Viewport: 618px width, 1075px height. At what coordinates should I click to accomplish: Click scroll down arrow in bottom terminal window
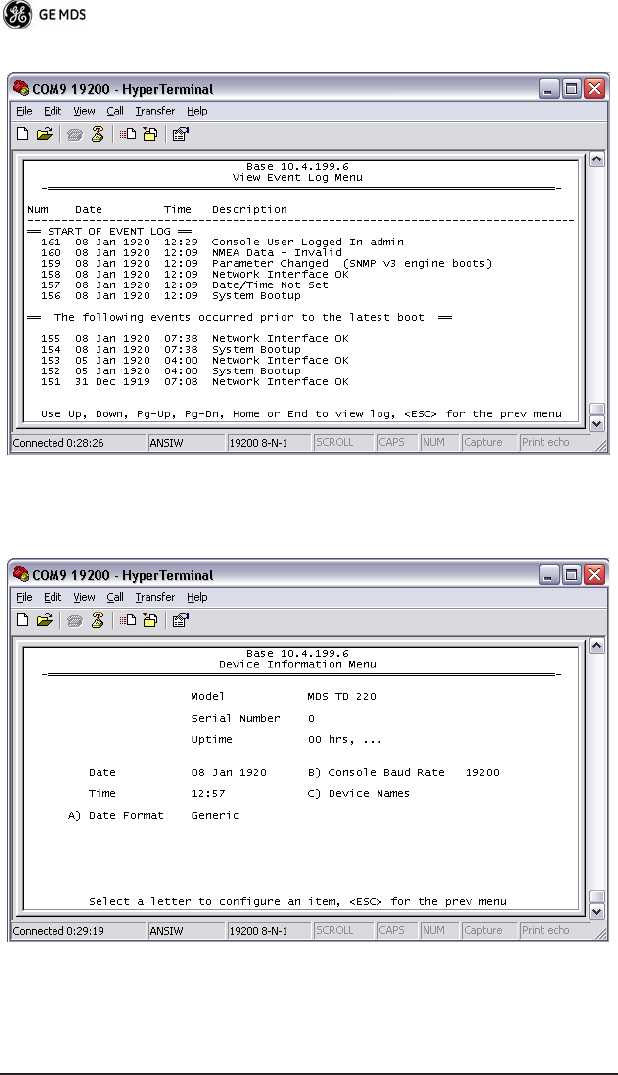[x=596, y=912]
